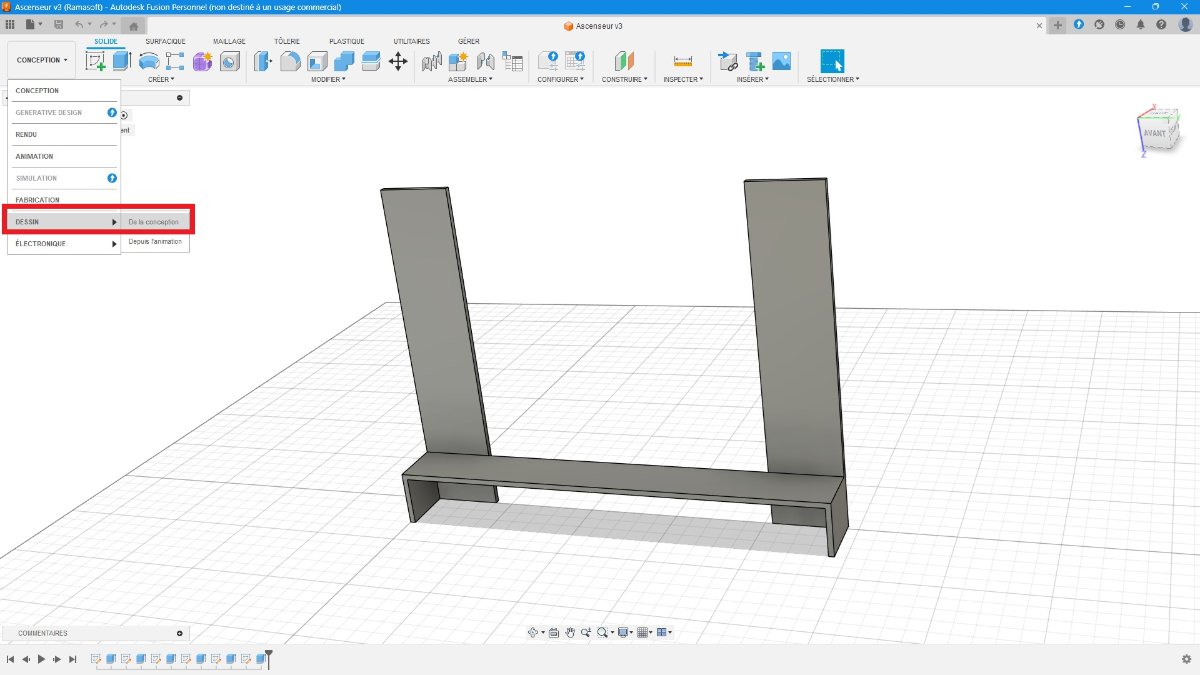Click the ViewCube AVANT face
This screenshot has height=675, width=1200.
pos(1154,133)
